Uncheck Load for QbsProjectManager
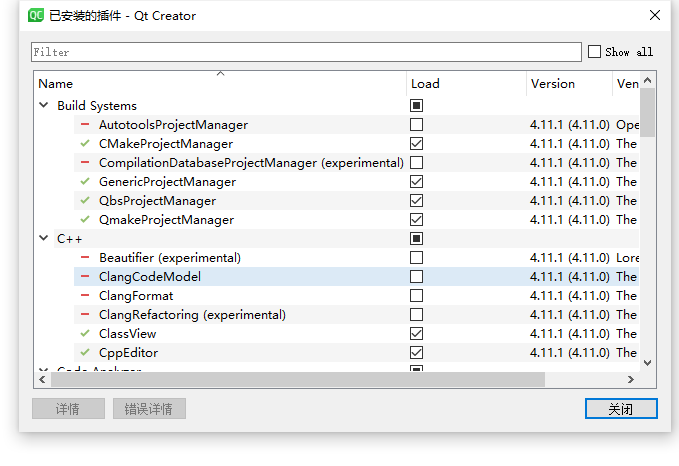679x466 pixels. tap(417, 201)
